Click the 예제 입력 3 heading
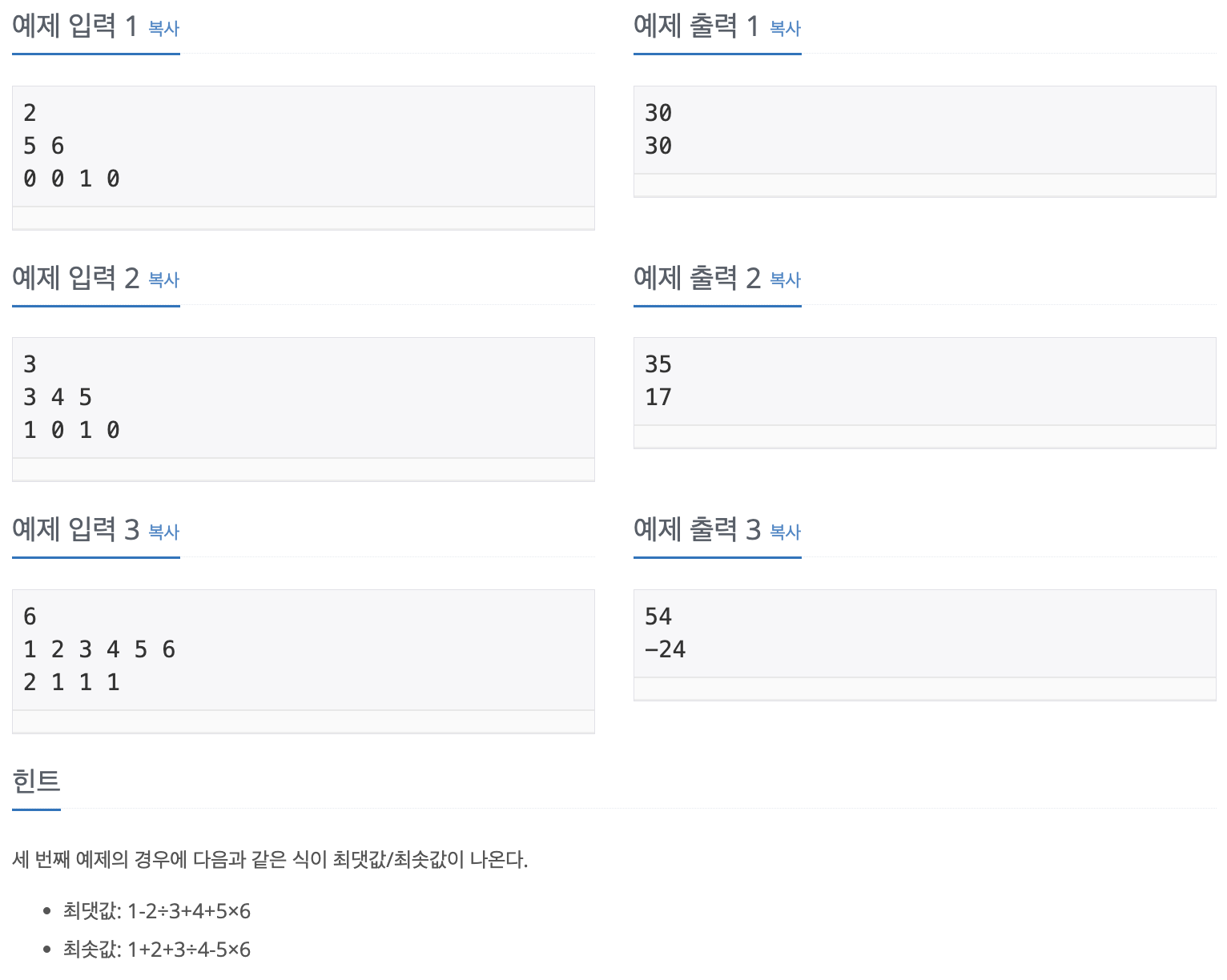Viewport: 1227px width, 980px height. tap(75, 529)
